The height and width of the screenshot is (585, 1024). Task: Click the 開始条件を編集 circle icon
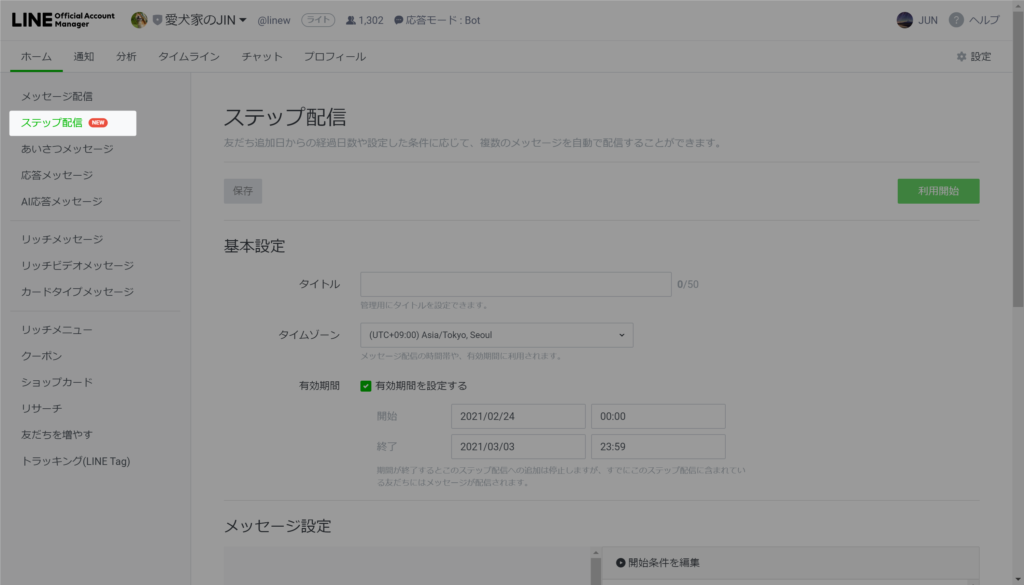(x=620, y=563)
